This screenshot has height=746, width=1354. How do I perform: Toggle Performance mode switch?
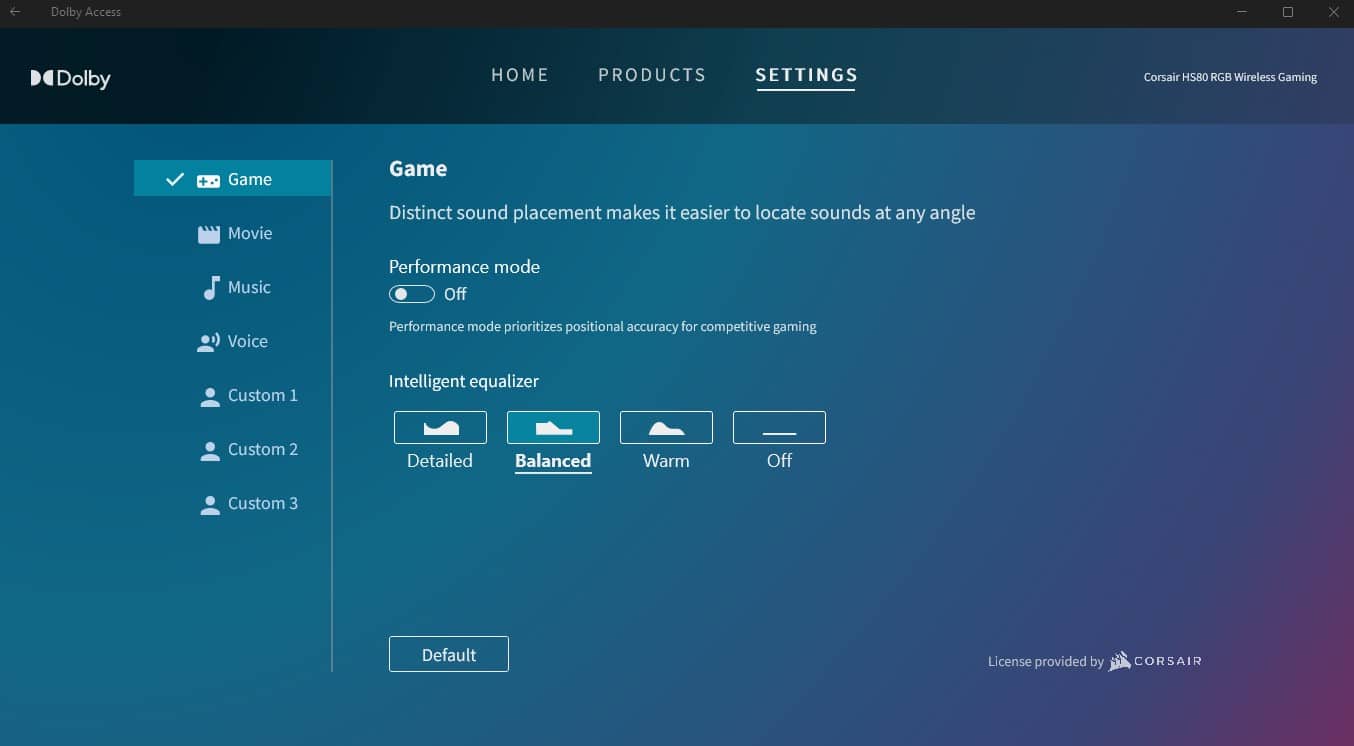point(412,294)
